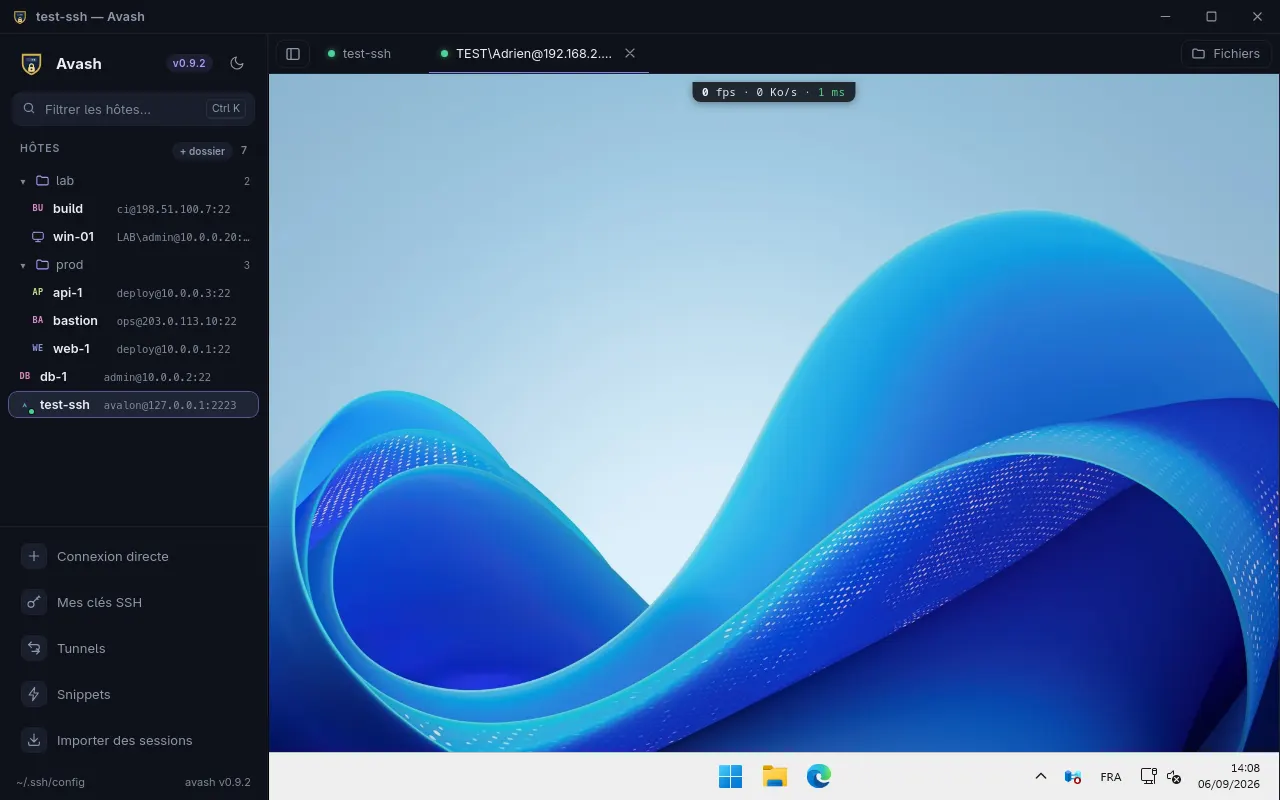Image resolution: width=1280 pixels, height=800 pixels.
Task: Click the avash v0.9.2 footer text
Action: pyautogui.click(x=218, y=782)
